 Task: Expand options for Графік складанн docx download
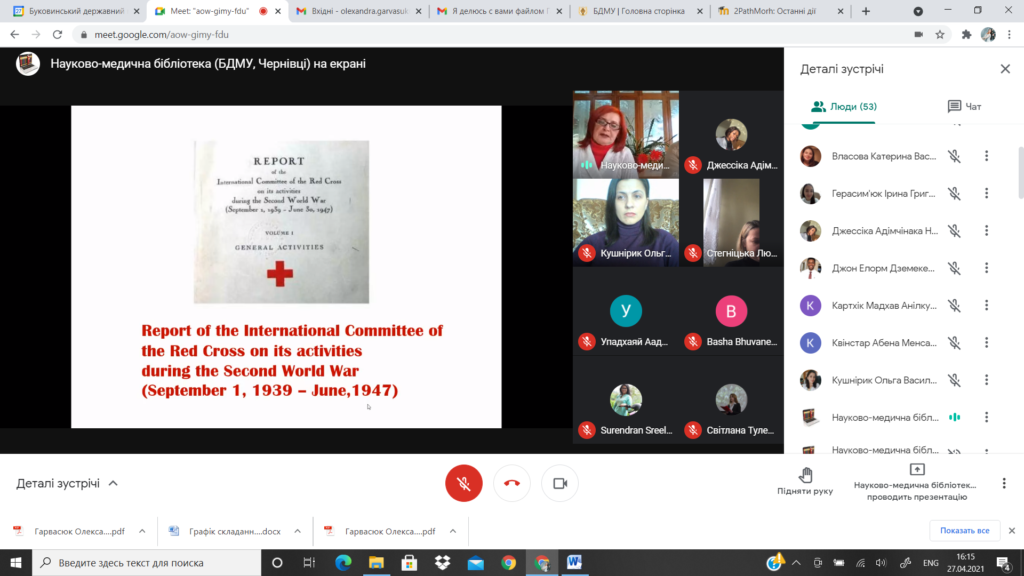(297, 531)
